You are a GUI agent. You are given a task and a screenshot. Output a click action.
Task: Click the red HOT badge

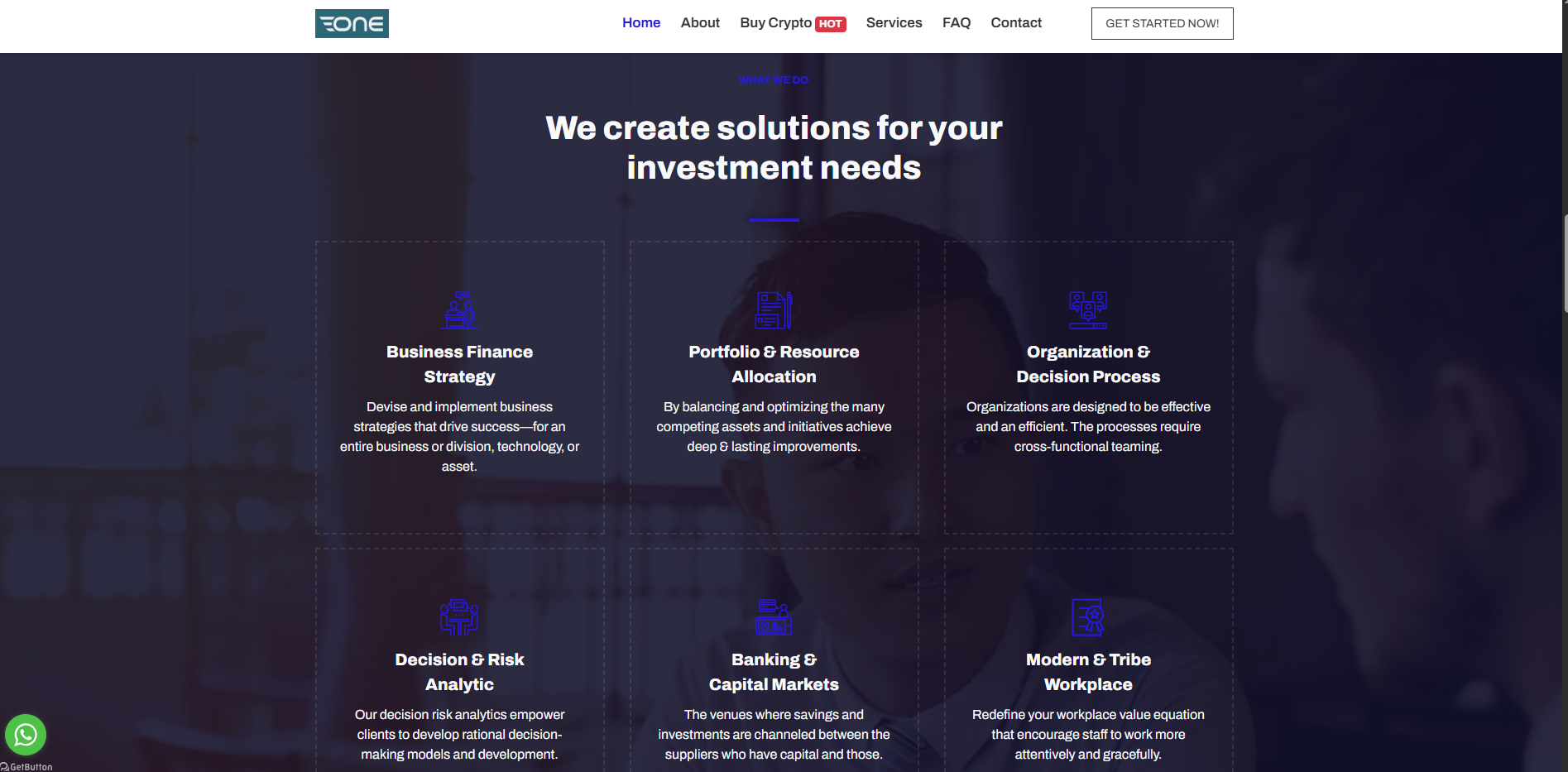click(830, 24)
